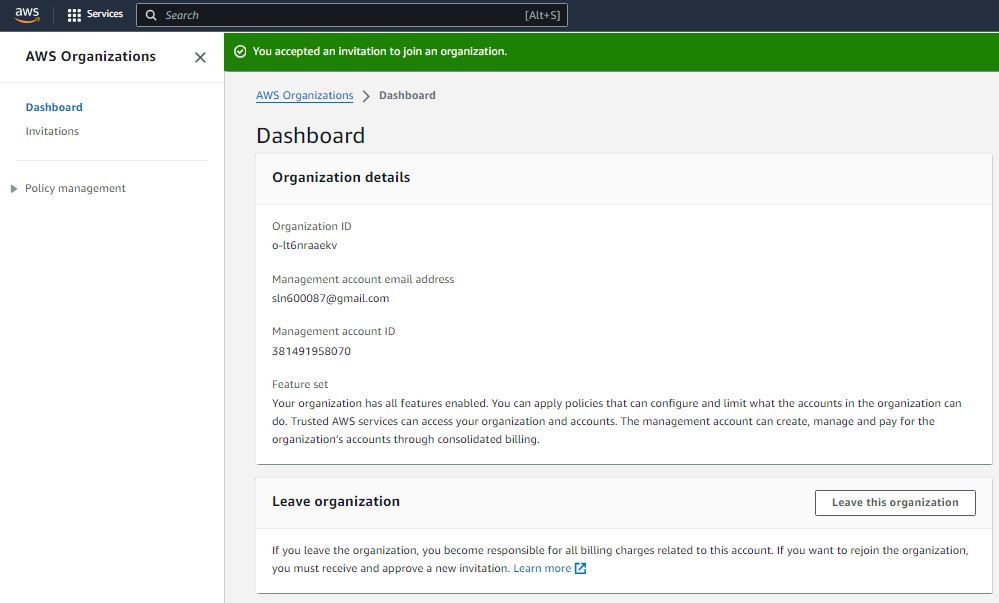Click the green success checkmark icon
The image size is (999, 603).
click(240, 52)
